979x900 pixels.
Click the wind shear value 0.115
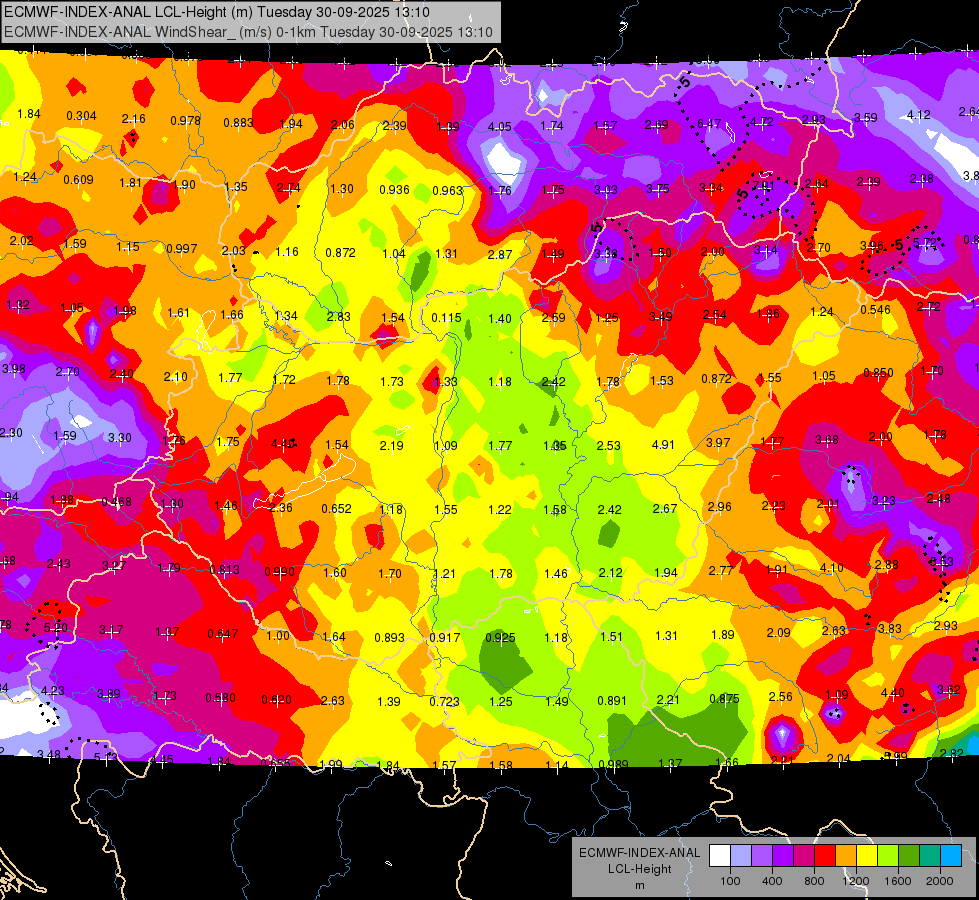click(446, 318)
